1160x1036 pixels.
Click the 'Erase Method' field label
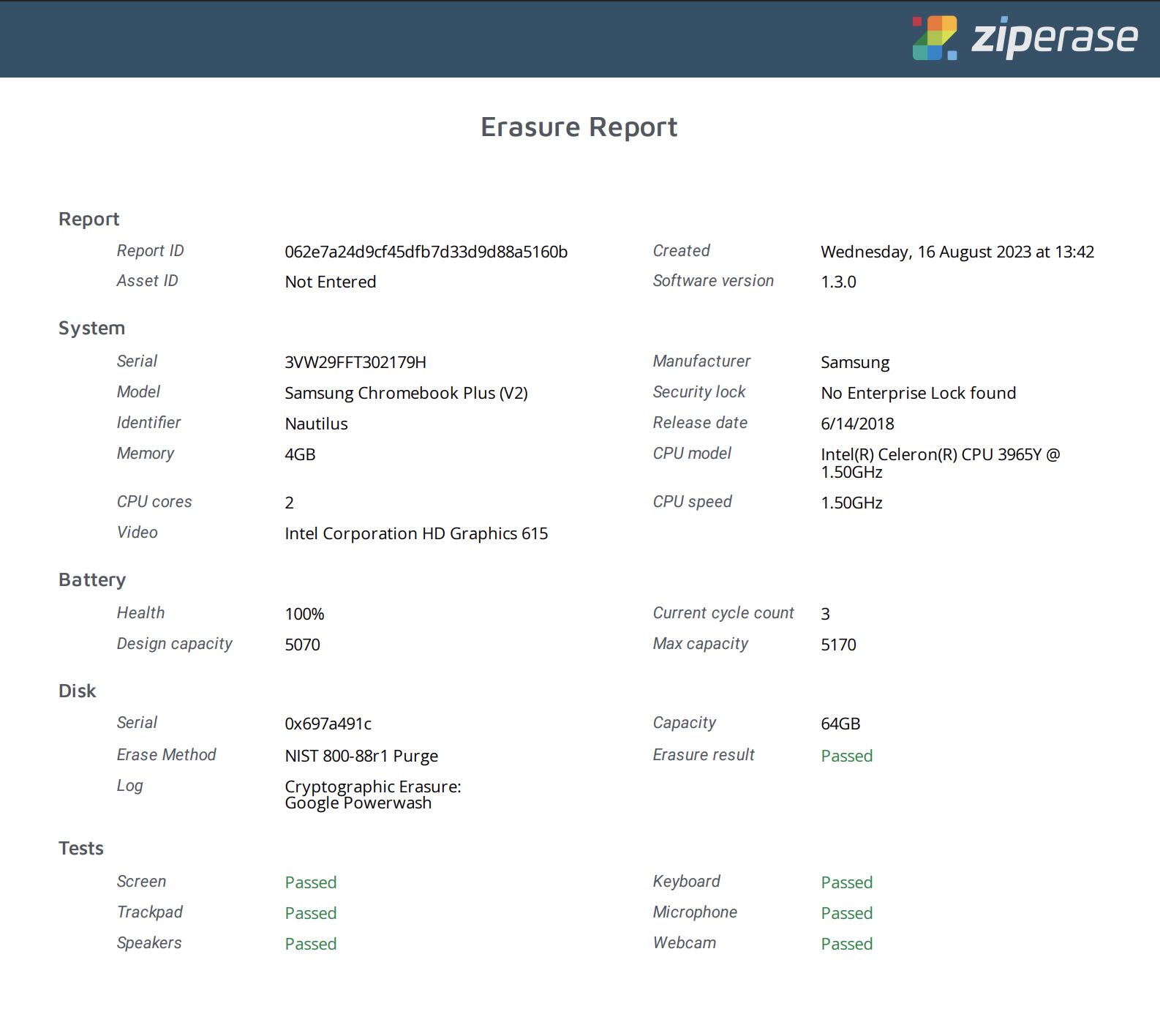(x=166, y=754)
